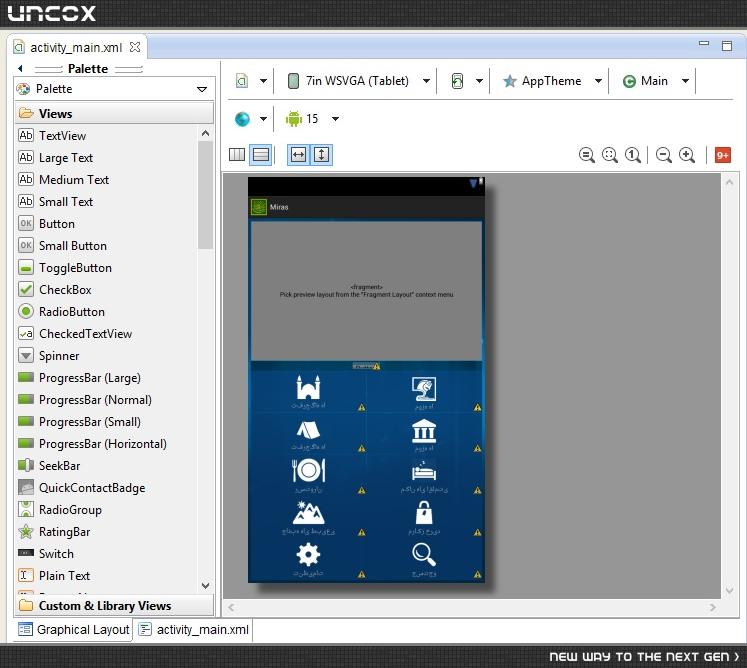
Task: Open the AppTheme theme dropdown
Action: pyautogui.click(x=598, y=81)
